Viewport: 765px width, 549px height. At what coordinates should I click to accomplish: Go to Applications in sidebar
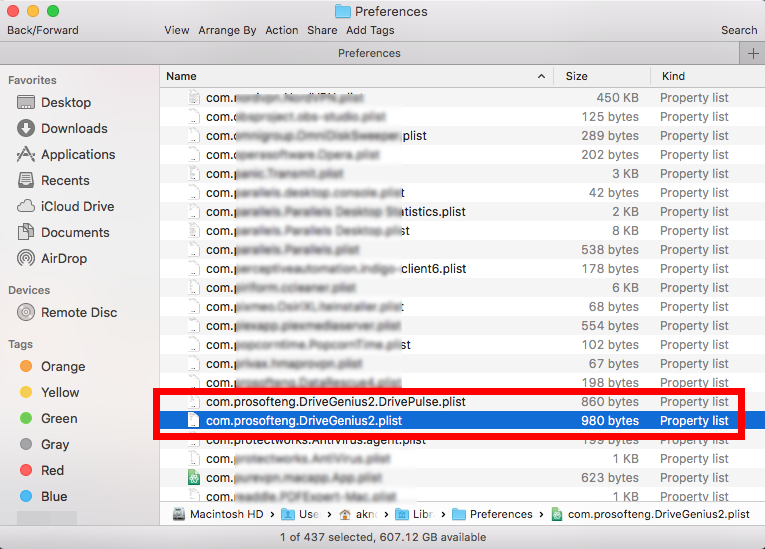pyautogui.click(x=77, y=155)
